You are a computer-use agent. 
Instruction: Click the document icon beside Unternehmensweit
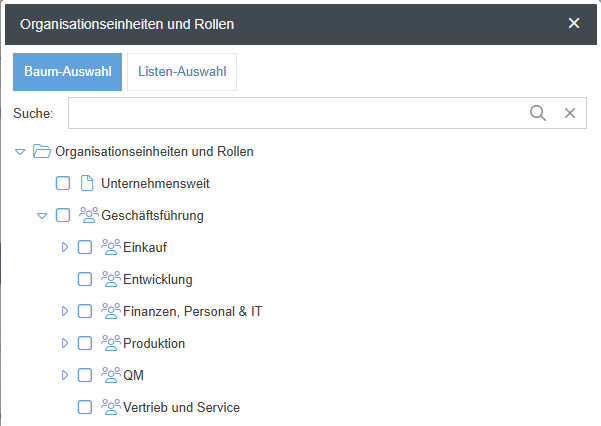[x=86, y=184]
